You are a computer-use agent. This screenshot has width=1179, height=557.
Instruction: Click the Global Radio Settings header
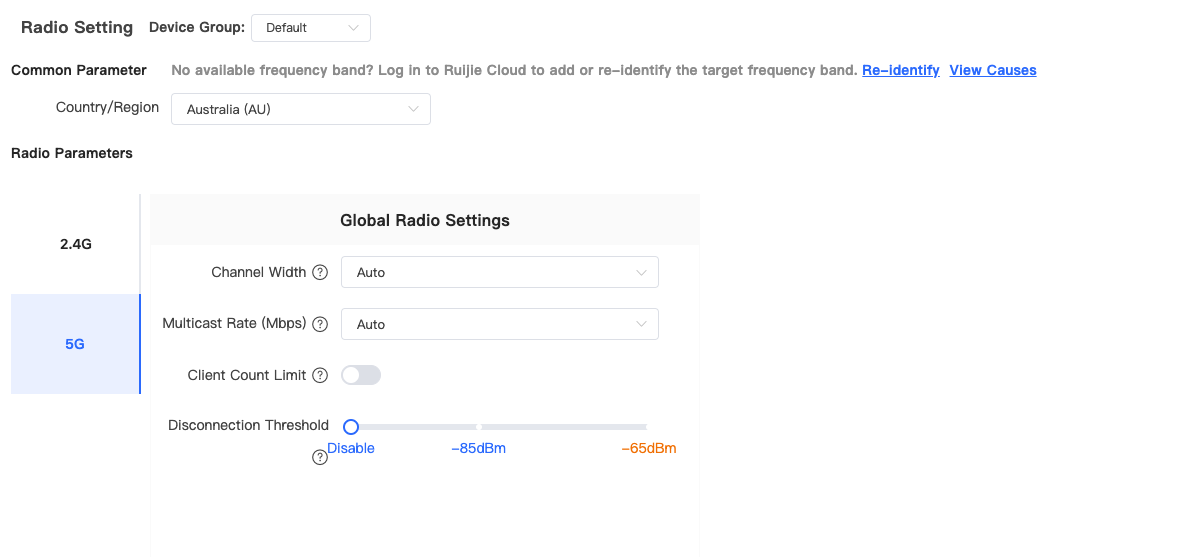(x=425, y=220)
